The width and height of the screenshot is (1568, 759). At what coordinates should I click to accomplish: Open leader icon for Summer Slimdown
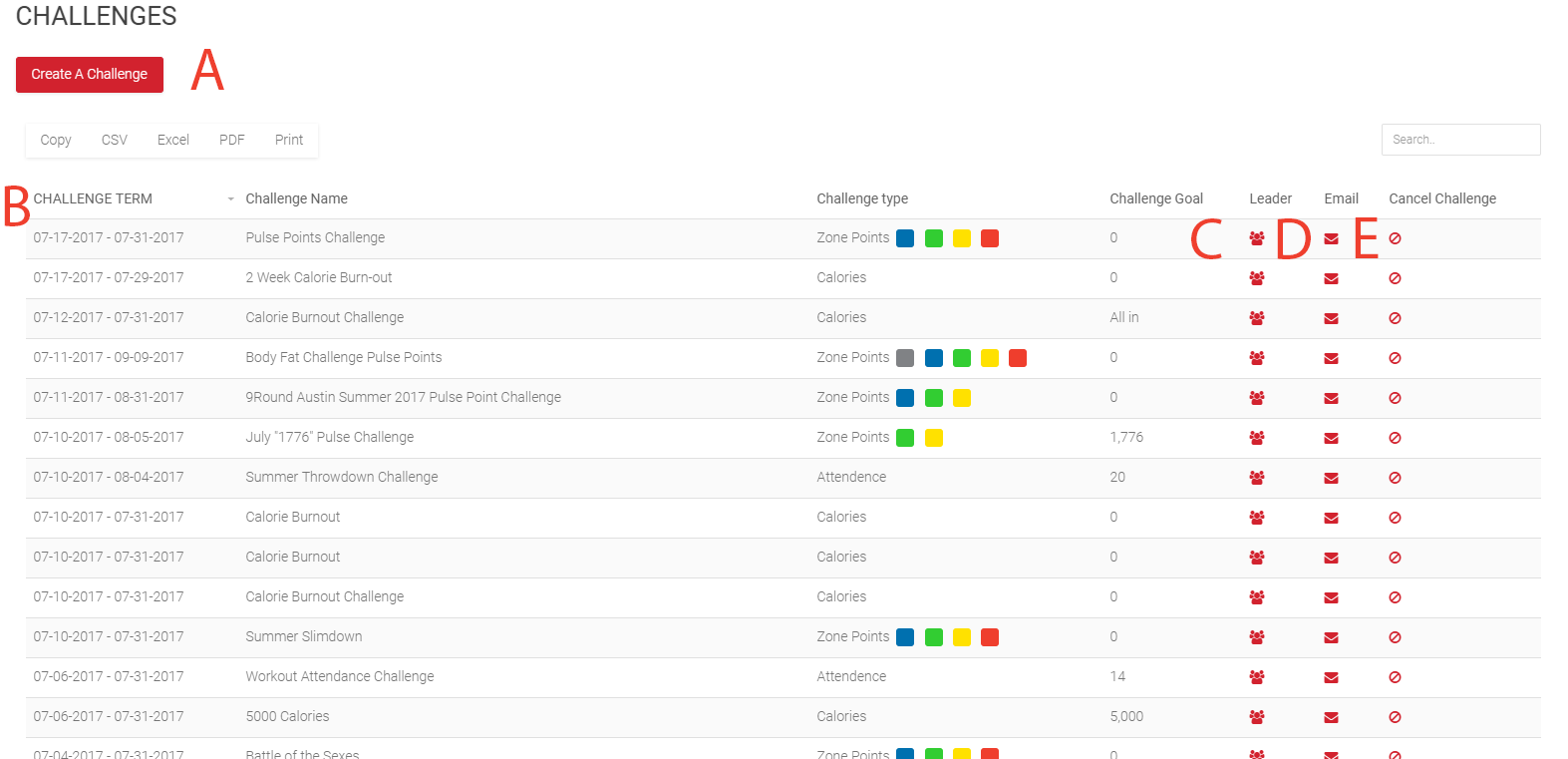click(x=1256, y=637)
